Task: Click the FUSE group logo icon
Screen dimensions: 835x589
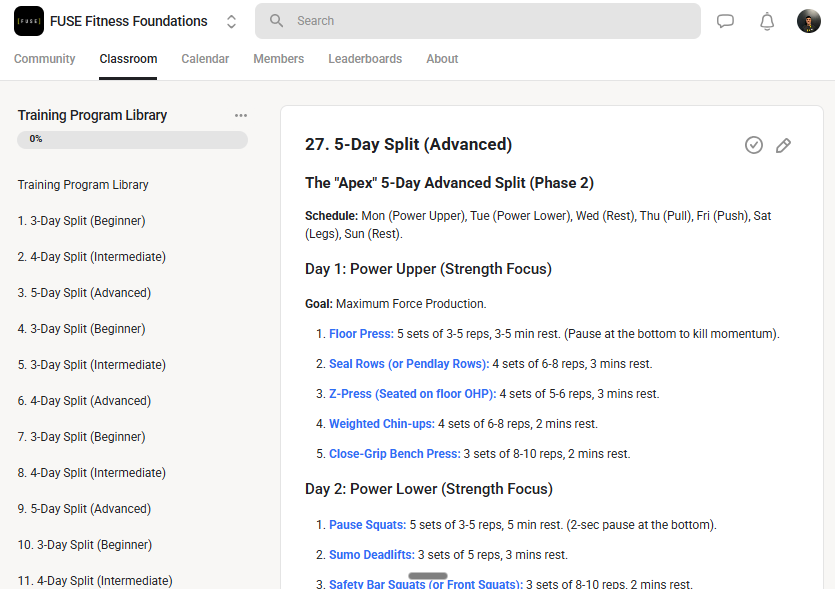Action: click(29, 21)
